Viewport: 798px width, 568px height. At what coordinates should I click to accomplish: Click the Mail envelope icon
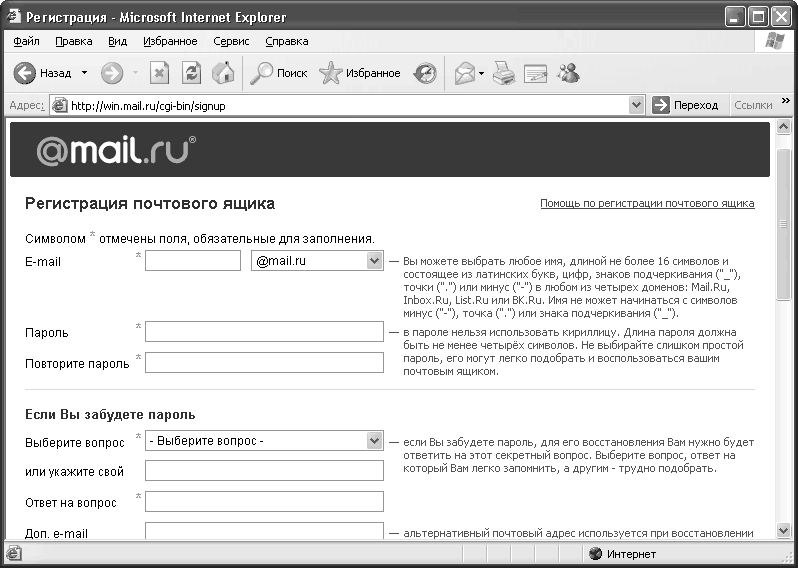[x=464, y=74]
